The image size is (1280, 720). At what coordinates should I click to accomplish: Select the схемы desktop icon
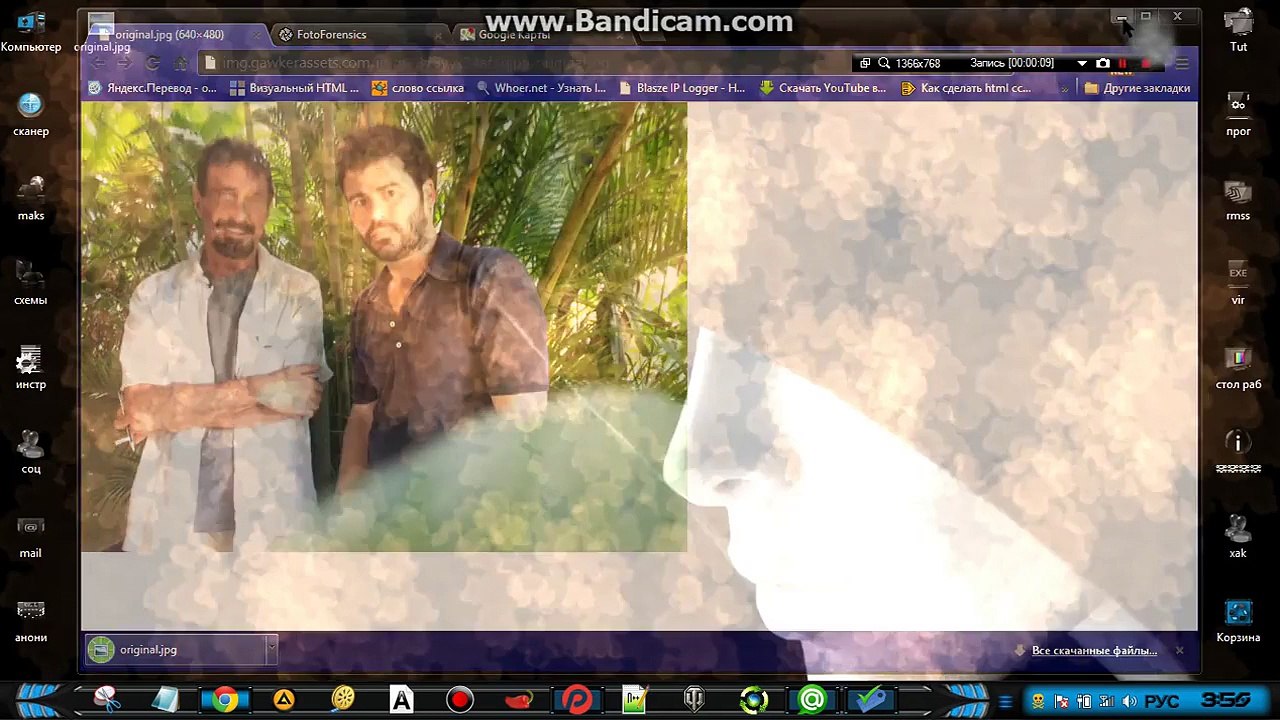click(31, 283)
